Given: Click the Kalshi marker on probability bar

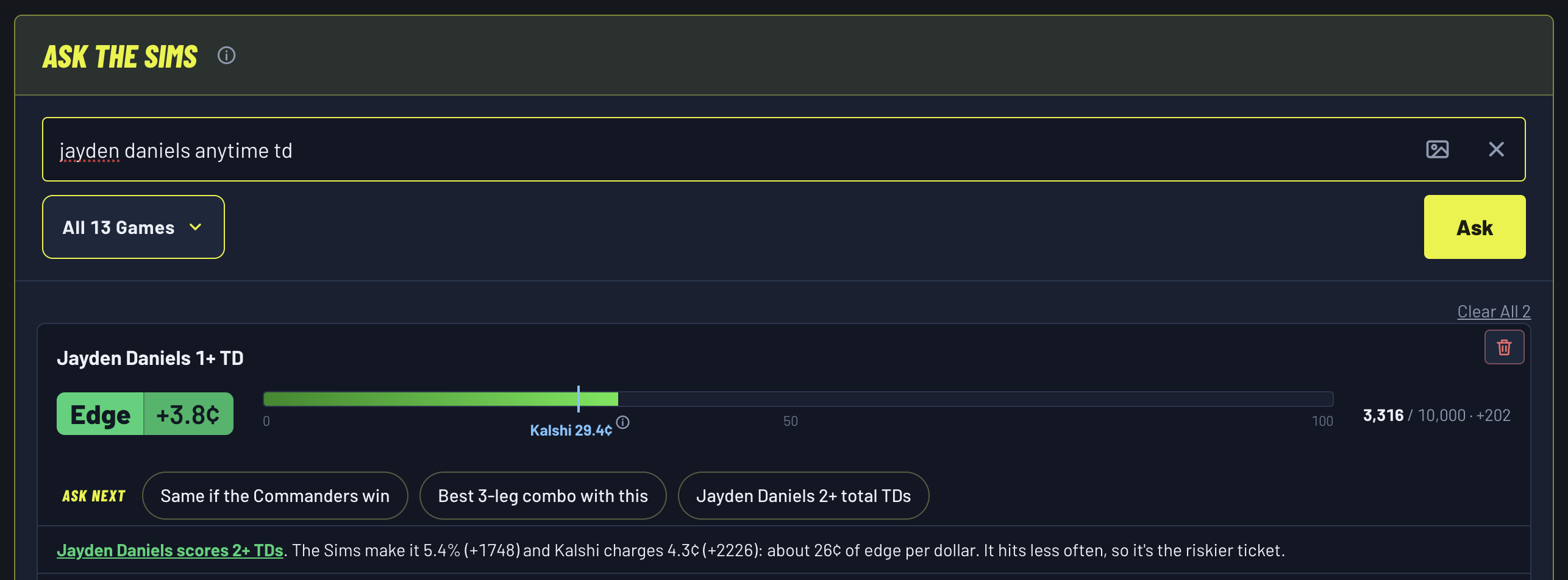Looking at the screenshot, I should (x=578, y=399).
